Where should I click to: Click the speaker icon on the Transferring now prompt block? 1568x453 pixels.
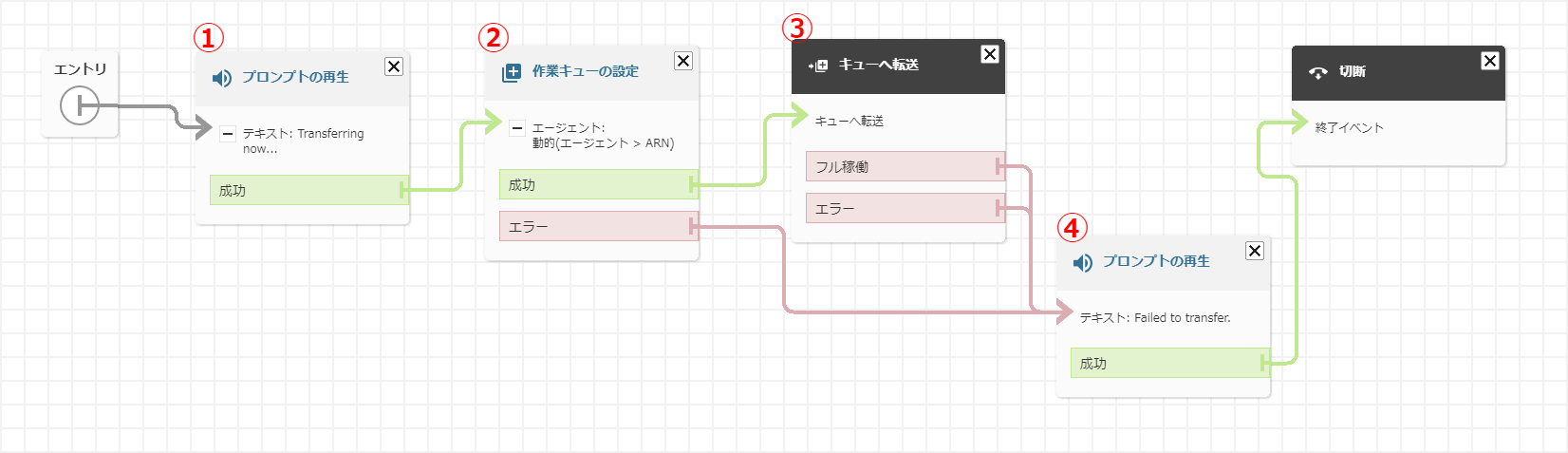click(221, 78)
